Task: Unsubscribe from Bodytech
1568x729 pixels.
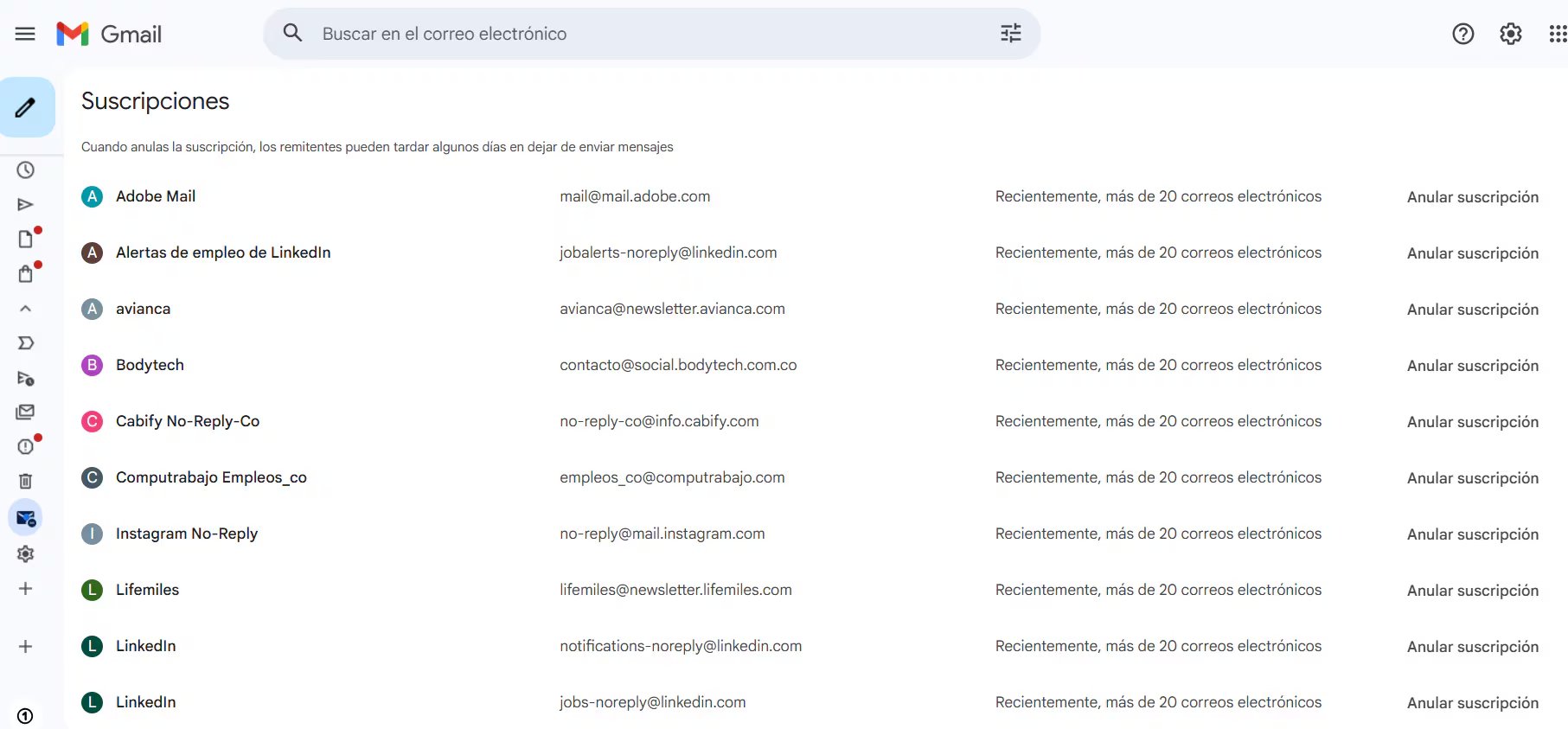Action: click(x=1472, y=365)
